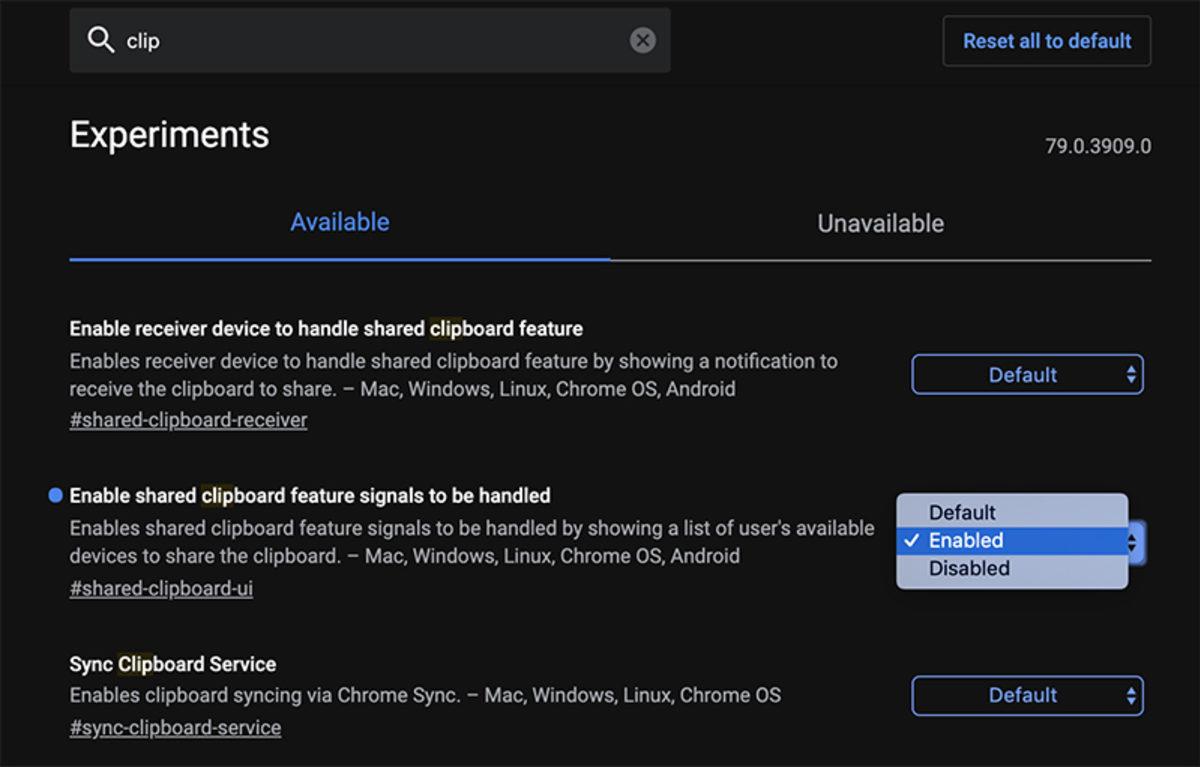Click the Reset all to default button

point(1046,41)
